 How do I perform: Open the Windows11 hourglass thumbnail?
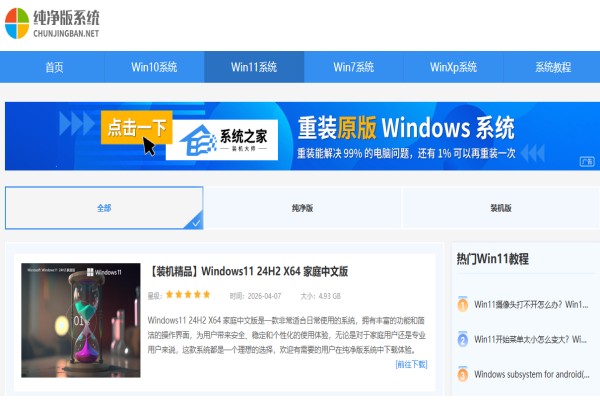81,320
